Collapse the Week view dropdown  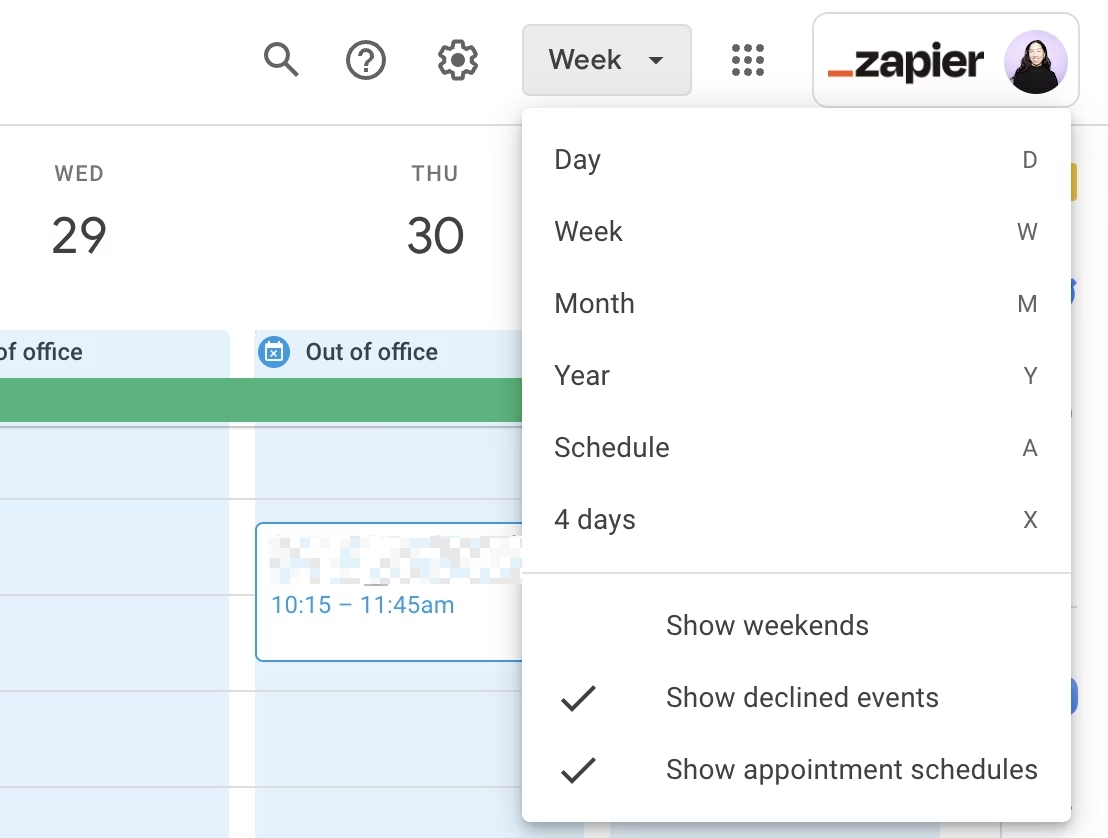606,60
